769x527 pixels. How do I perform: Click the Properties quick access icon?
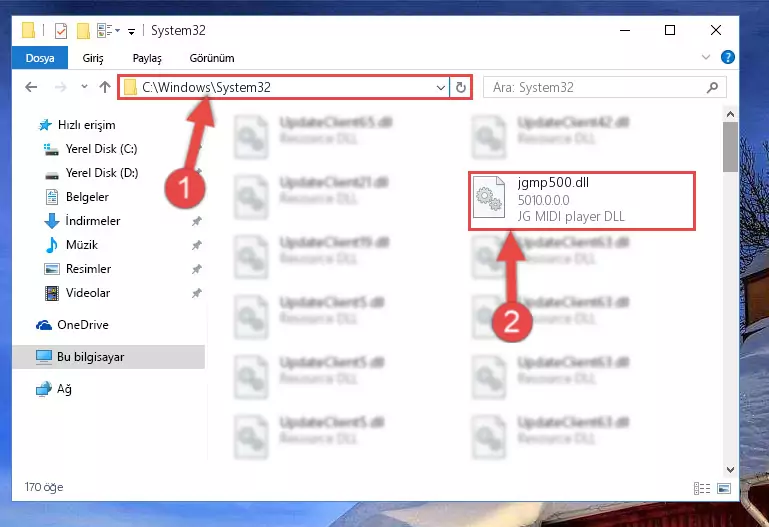[x=60, y=31]
